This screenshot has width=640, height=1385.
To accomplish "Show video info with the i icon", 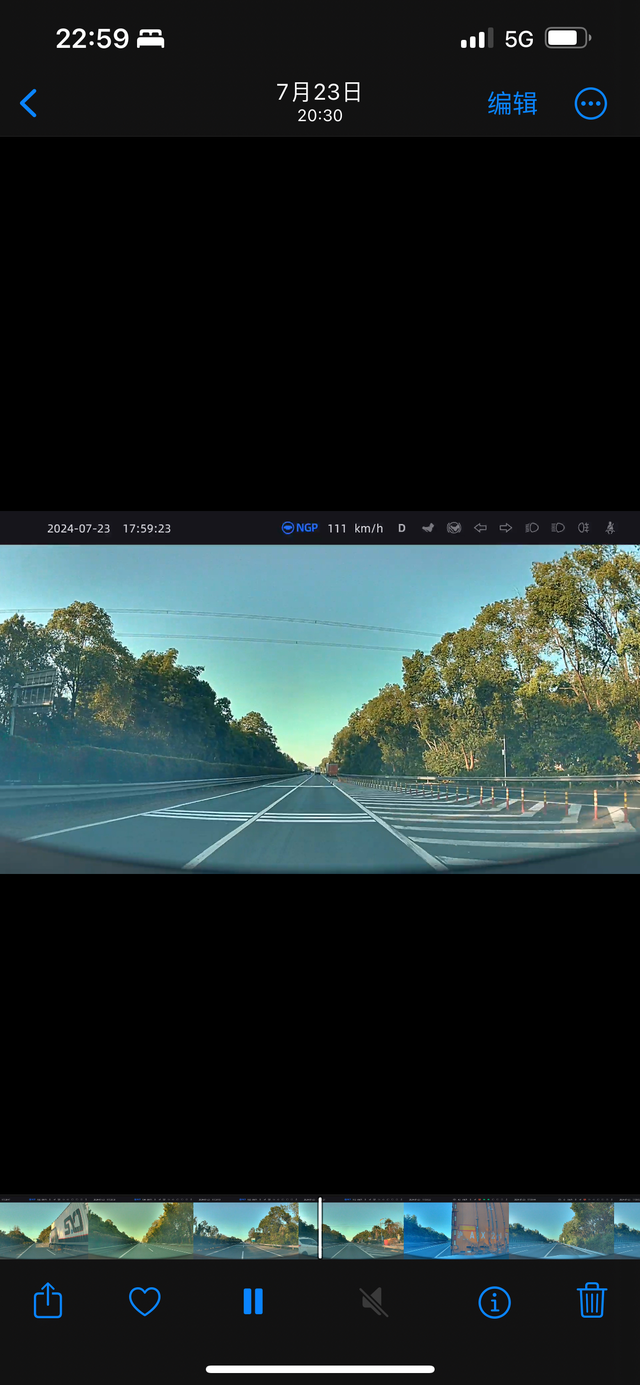I will pos(494,1302).
